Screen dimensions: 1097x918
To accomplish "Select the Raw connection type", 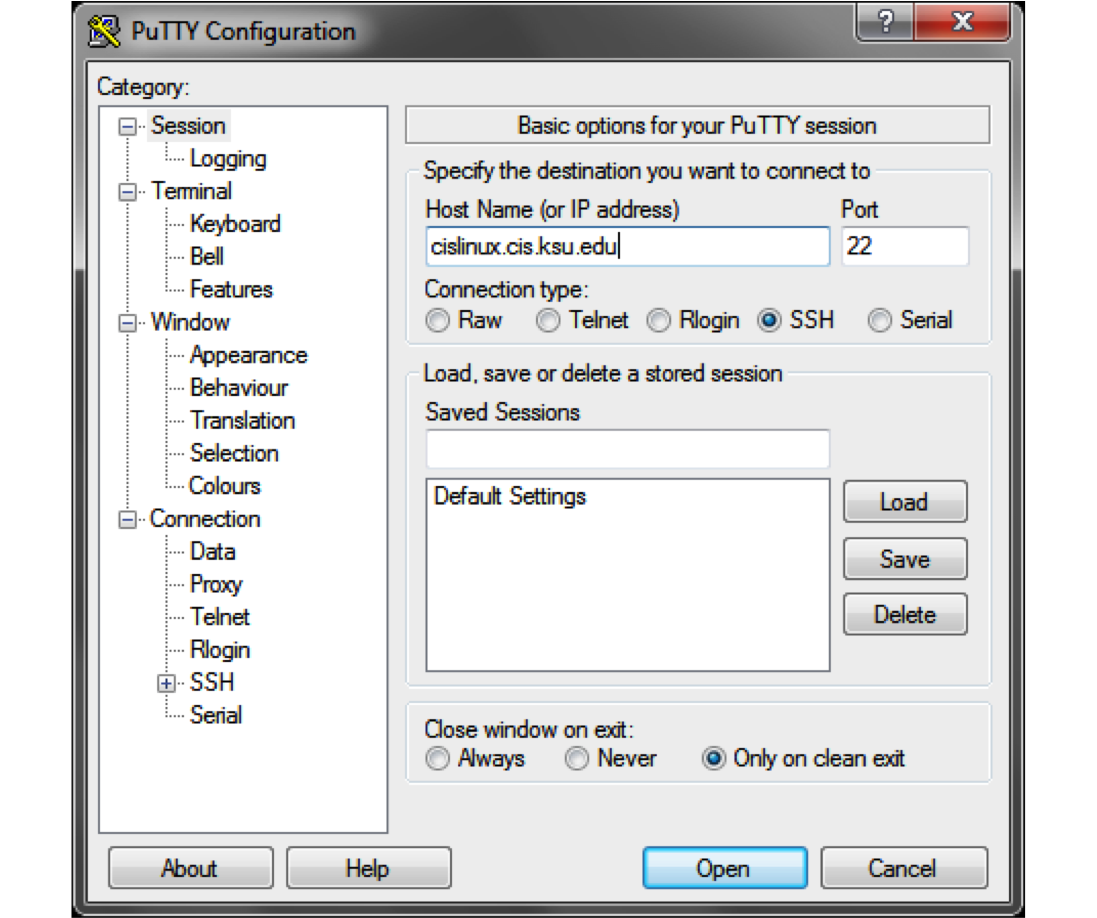I will [x=438, y=321].
